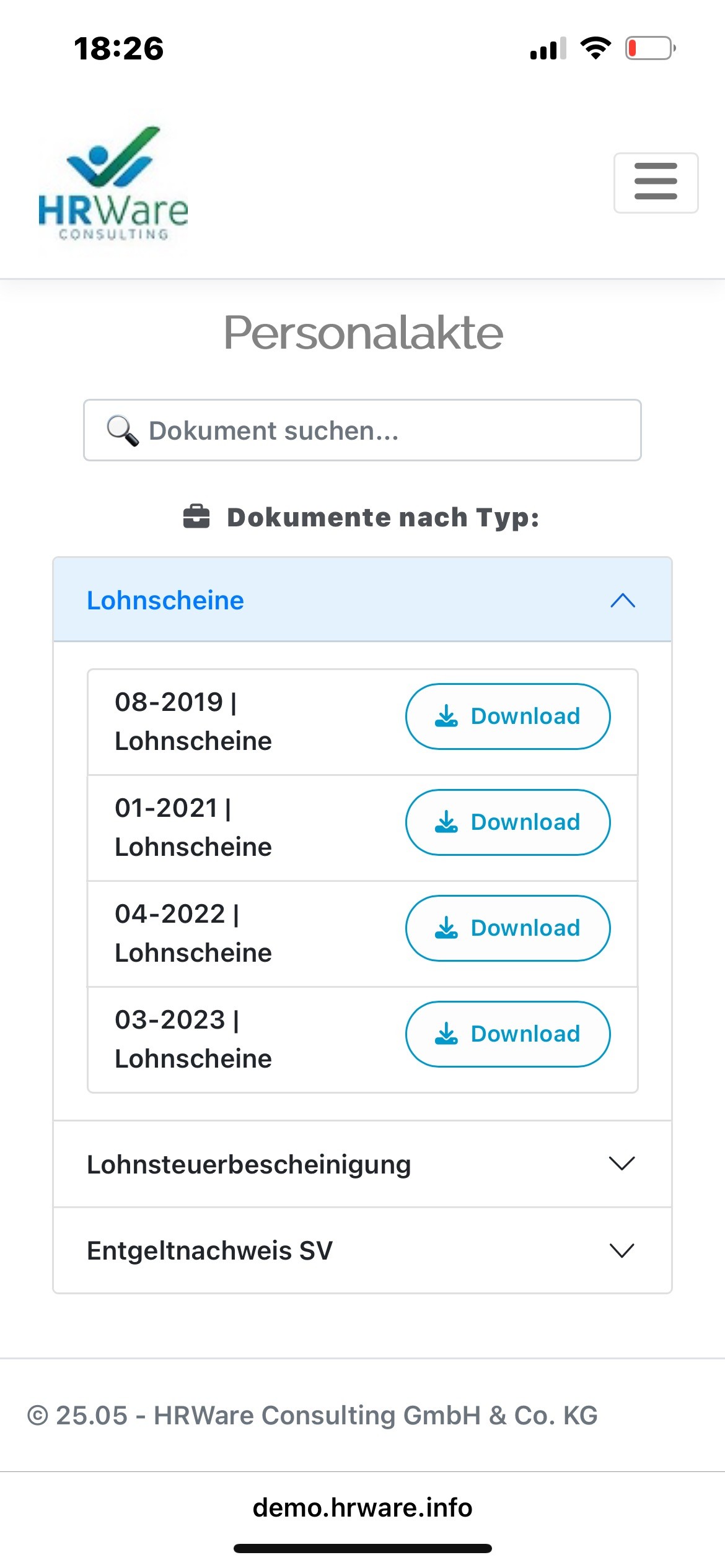This screenshot has height=1568, width=725.
Task: Expand the Lohnsteuerbescheinigung section
Action: click(622, 1164)
